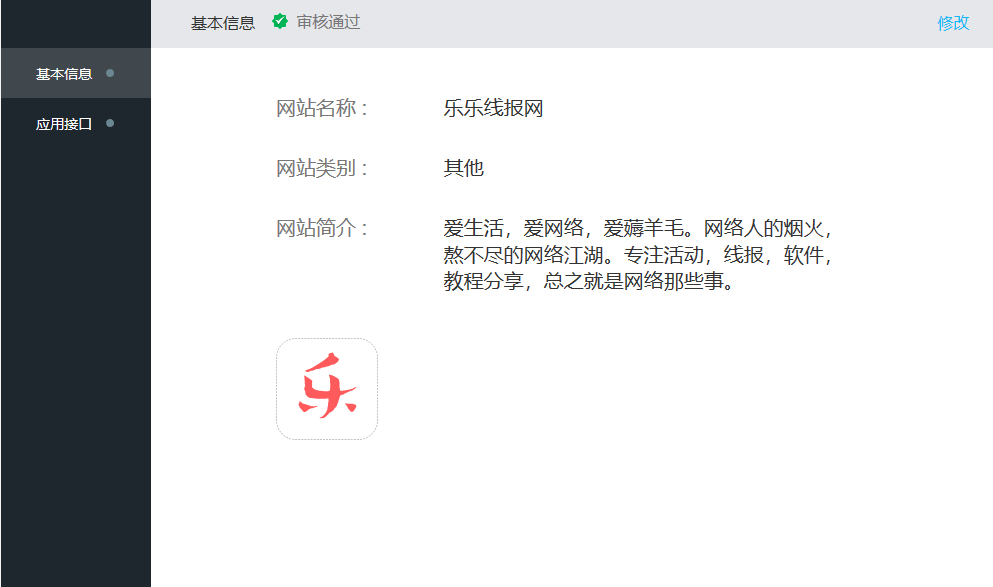
Task: Click the dot indicator beside 应用接口 sidebar item
Action: pos(110,124)
